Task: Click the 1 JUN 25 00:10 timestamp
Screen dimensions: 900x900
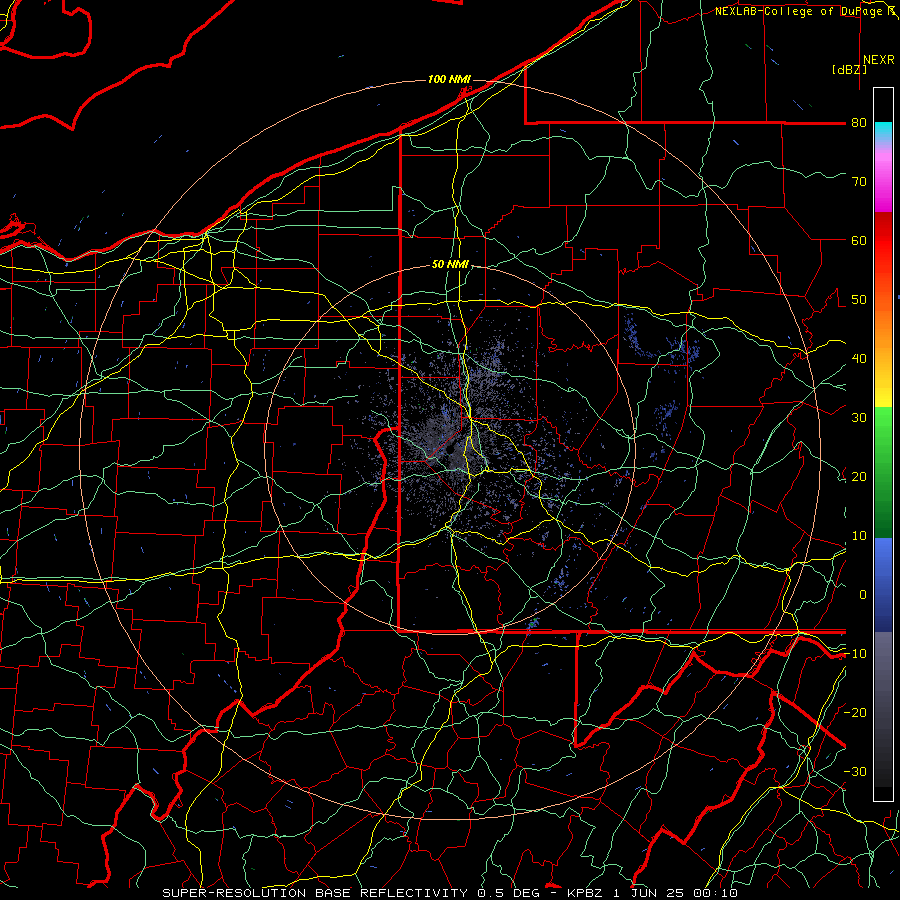Action: [676, 893]
